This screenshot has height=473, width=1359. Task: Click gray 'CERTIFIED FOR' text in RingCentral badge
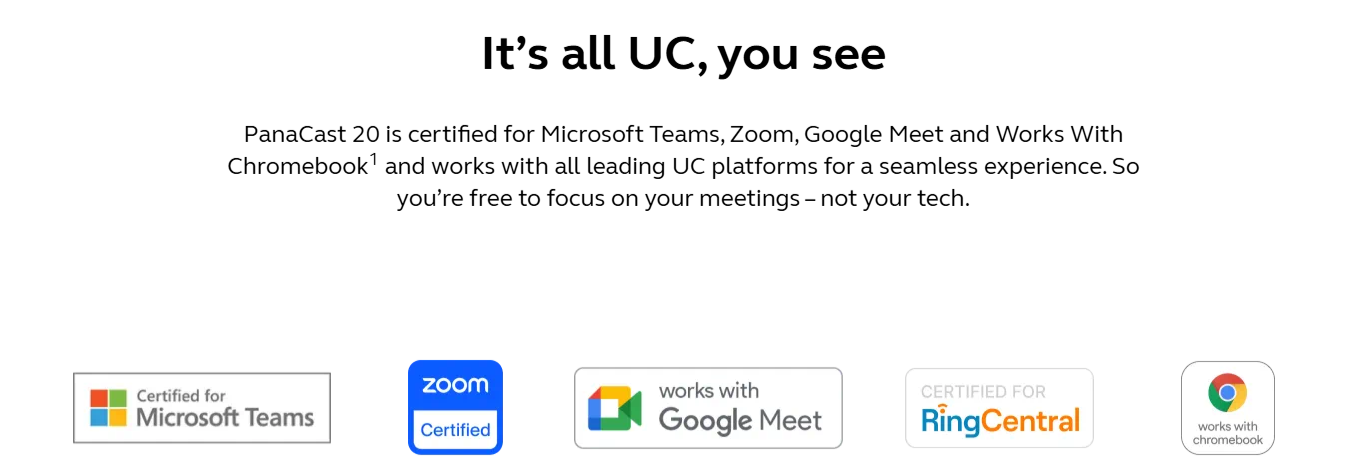983,391
